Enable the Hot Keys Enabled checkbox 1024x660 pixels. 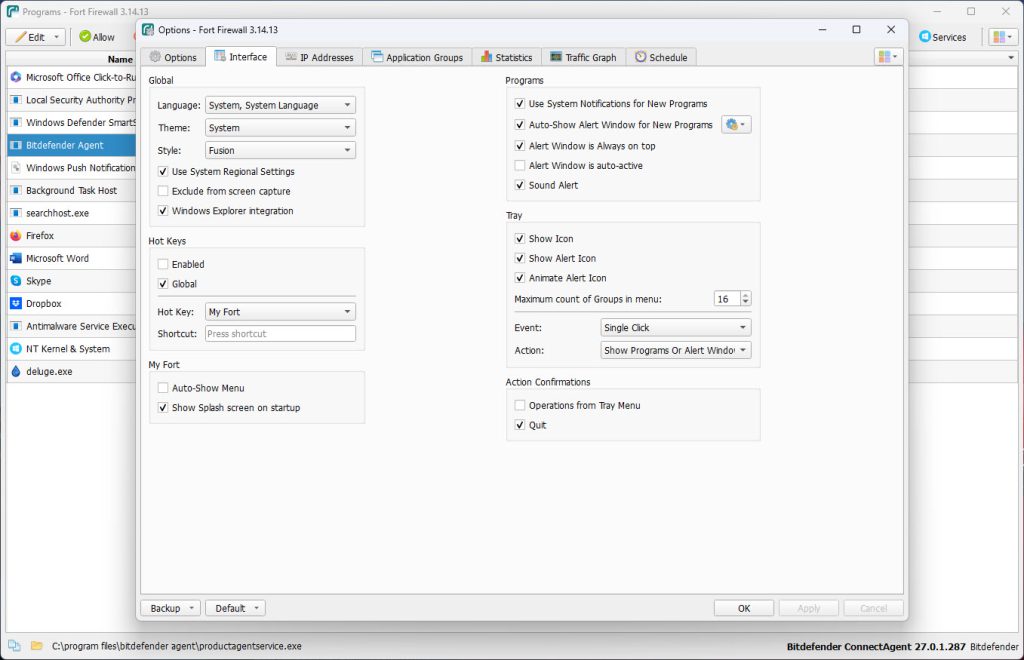tap(163, 264)
